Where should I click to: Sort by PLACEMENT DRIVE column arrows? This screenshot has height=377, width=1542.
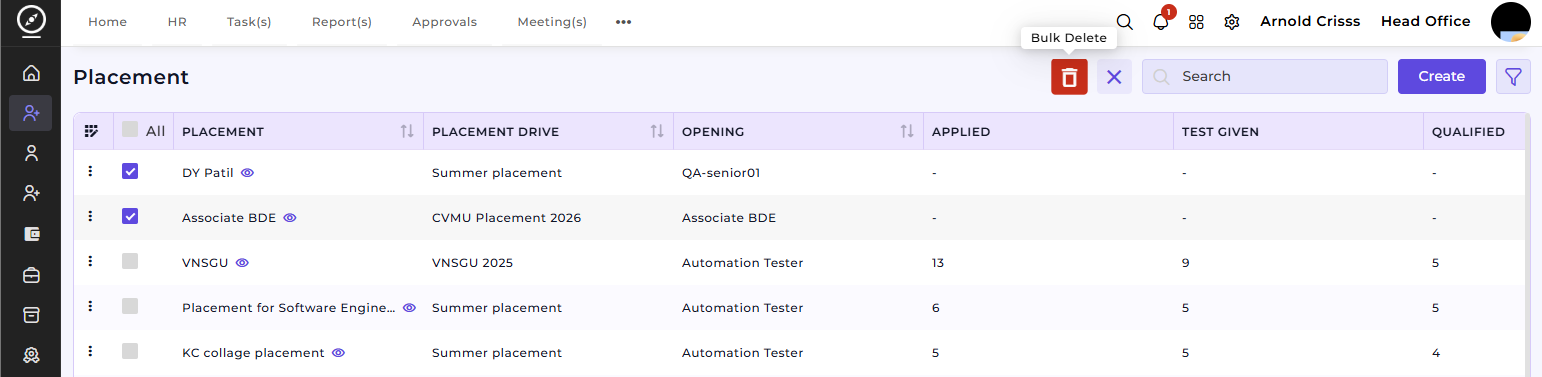657,132
